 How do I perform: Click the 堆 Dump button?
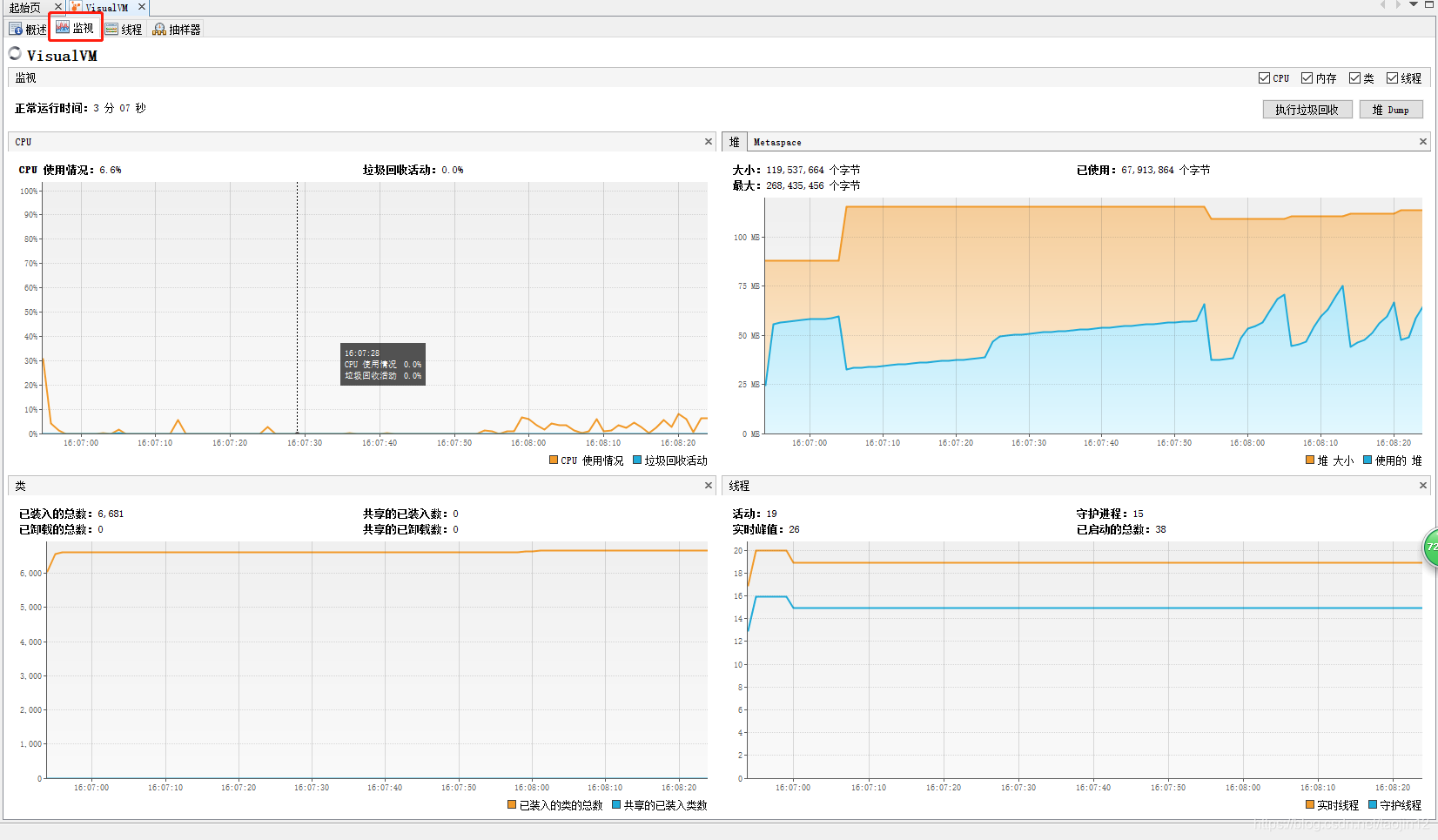click(x=1391, y=110)
